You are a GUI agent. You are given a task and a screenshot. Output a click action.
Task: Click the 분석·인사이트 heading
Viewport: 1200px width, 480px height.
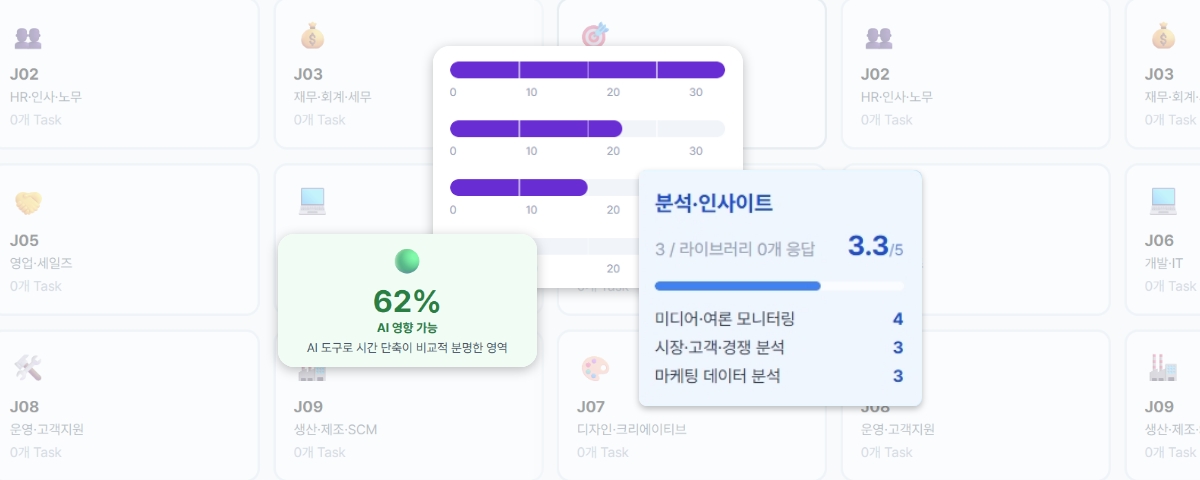coord(713,203)
